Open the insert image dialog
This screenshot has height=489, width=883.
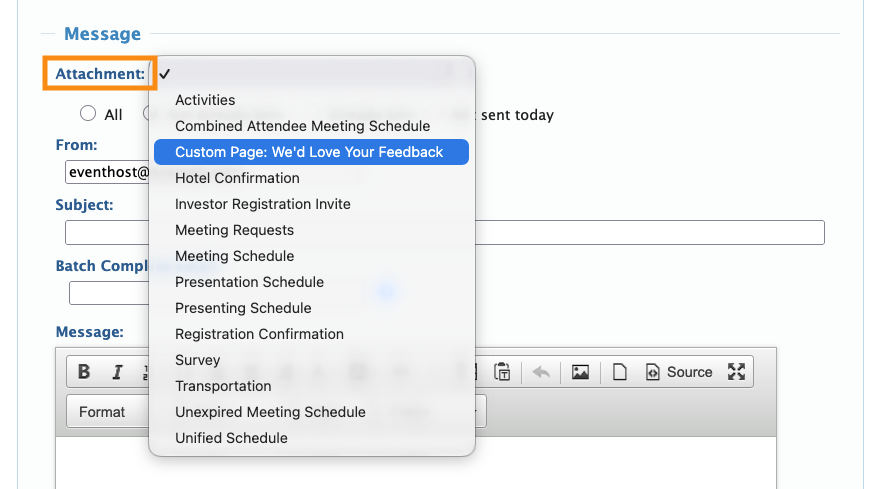pyautogui.click(x=580, y=372)
